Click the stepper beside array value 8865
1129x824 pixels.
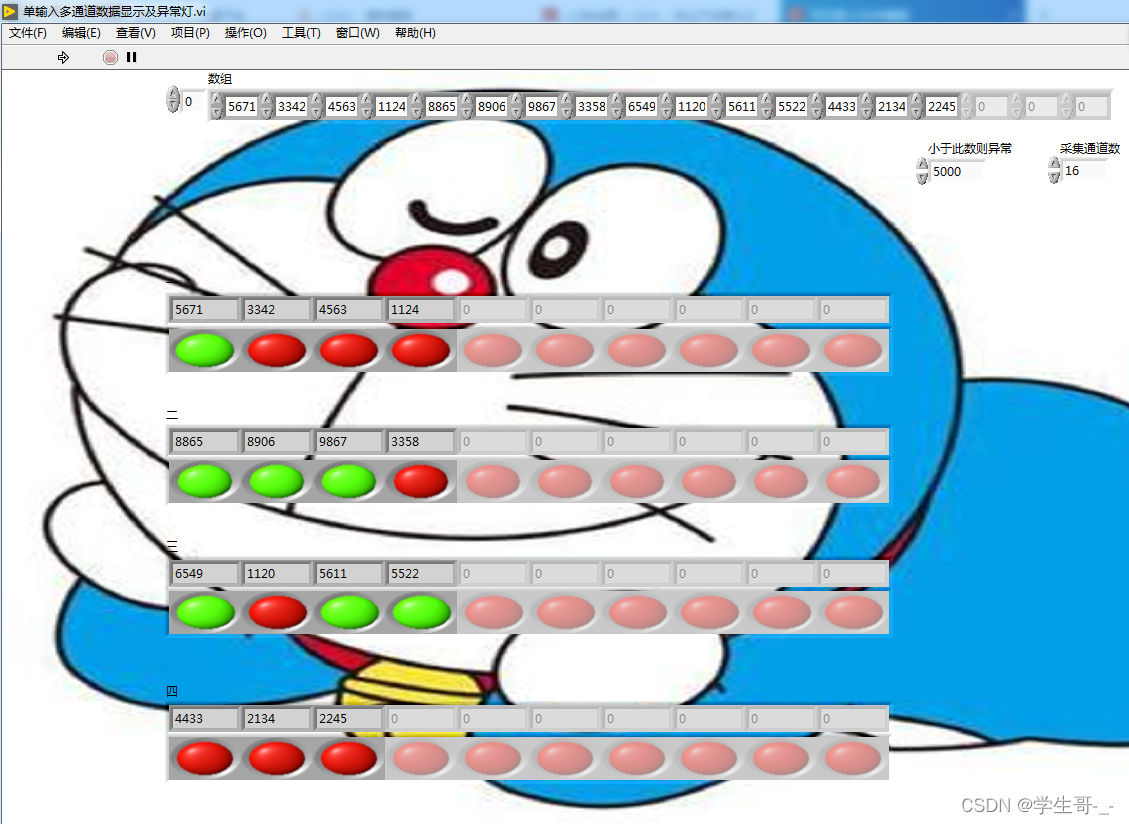(x=418, y=106)
